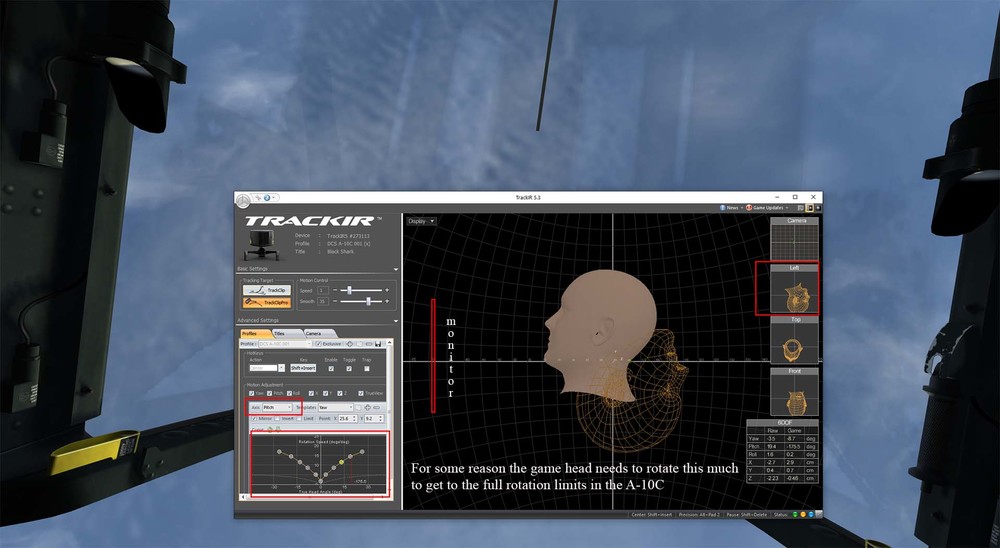This screenshot has width=1000, height=548.
Task: Select the Front view thumbnail
Action: point(795,392)
